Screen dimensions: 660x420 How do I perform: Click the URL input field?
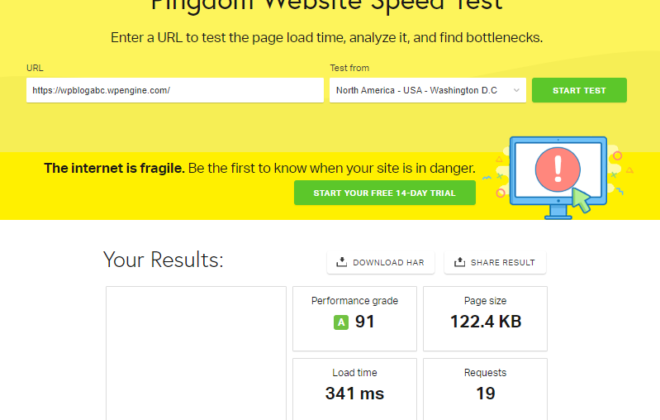coord(175,90)
